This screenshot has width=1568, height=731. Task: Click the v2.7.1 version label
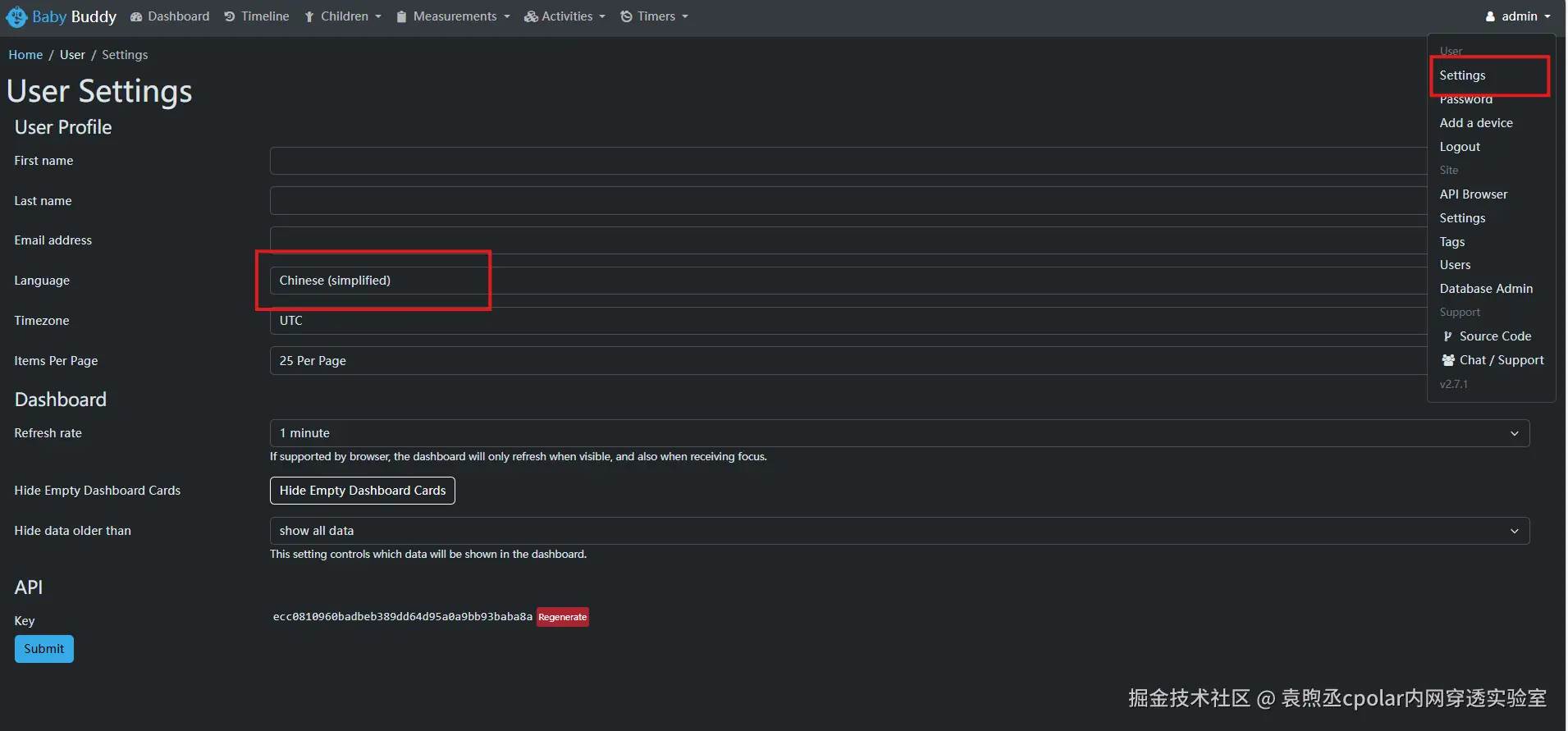1454,384
